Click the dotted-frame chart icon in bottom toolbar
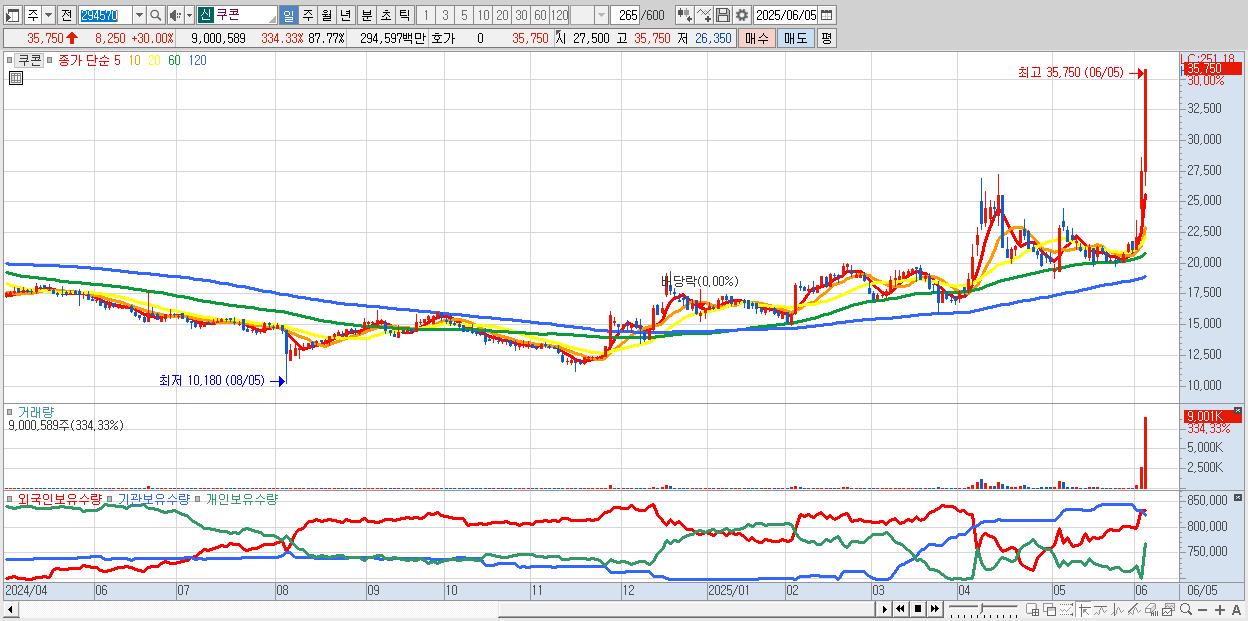 click(1066, 609)
